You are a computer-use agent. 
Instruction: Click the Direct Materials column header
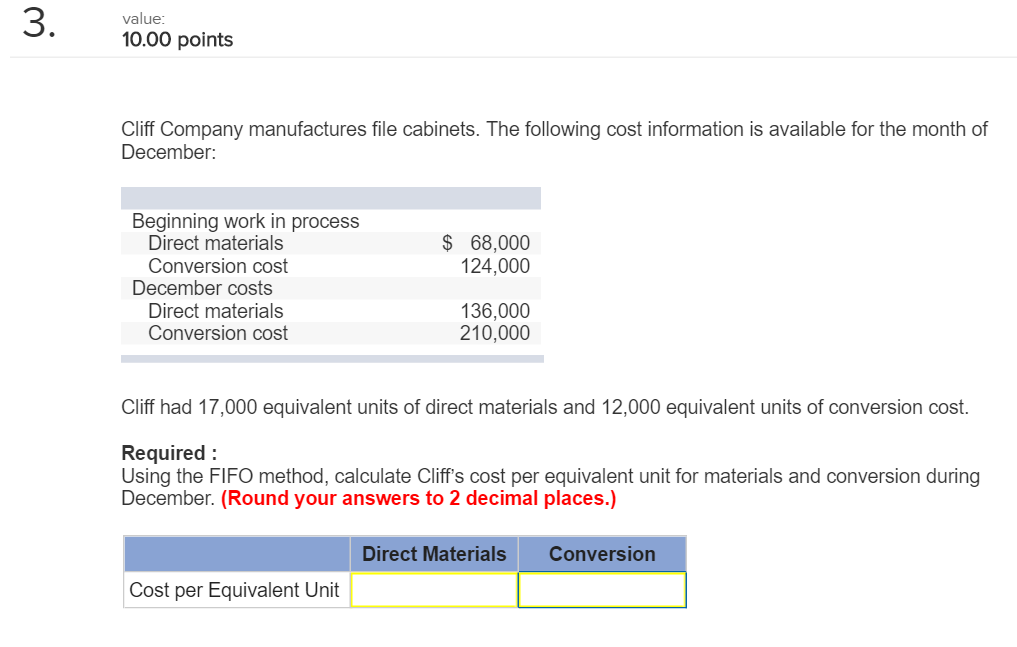click(434, 553)
